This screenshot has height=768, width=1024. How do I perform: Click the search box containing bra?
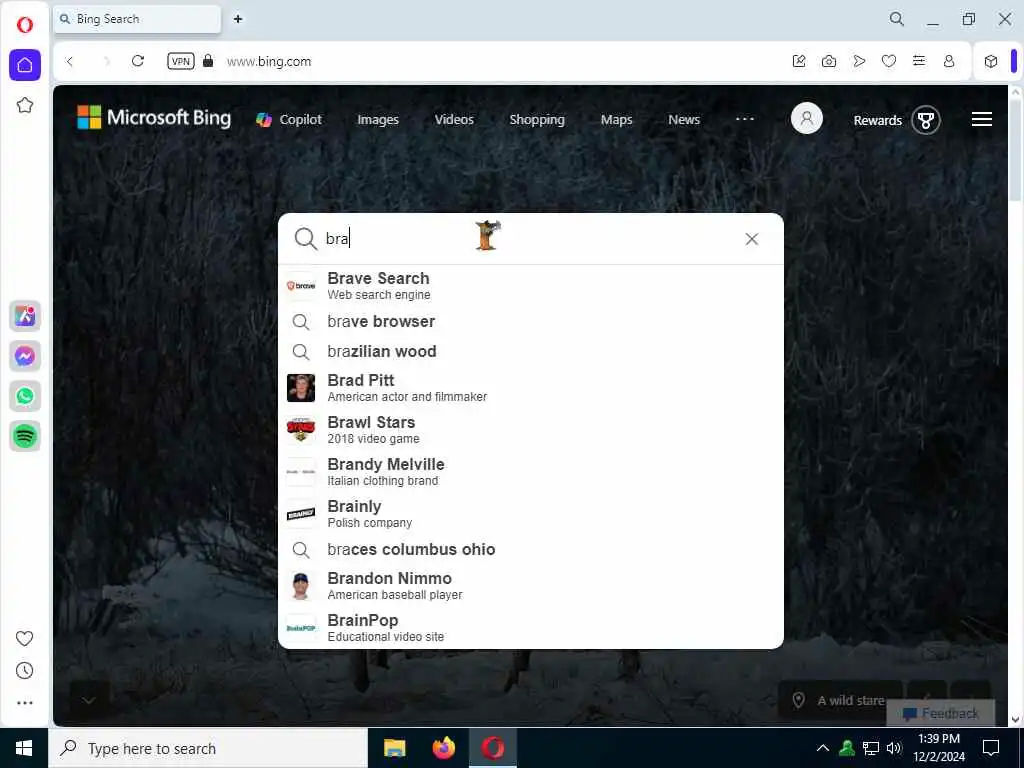tap(530, 238)
